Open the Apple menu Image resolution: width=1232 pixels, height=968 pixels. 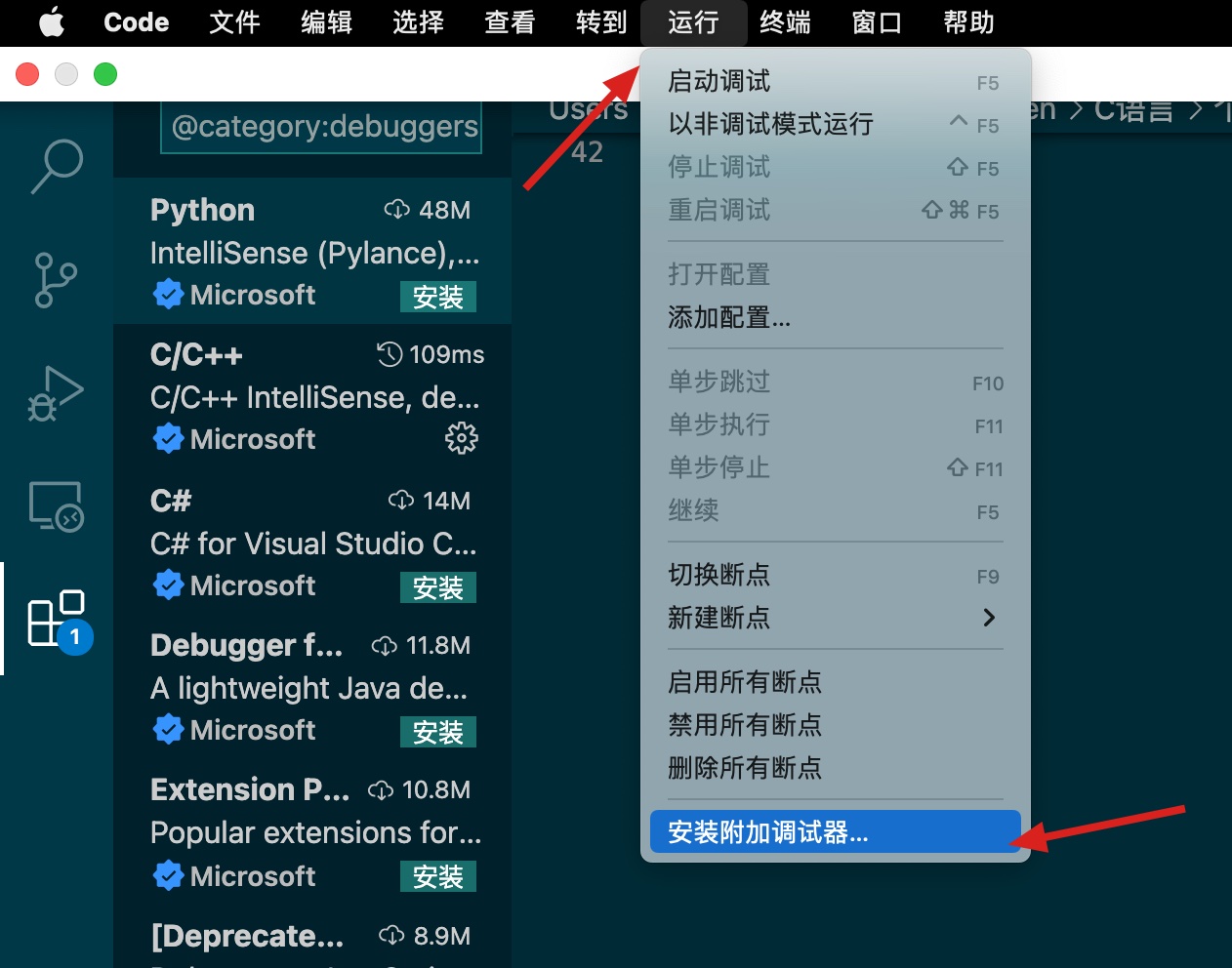(x=51, y=22)
